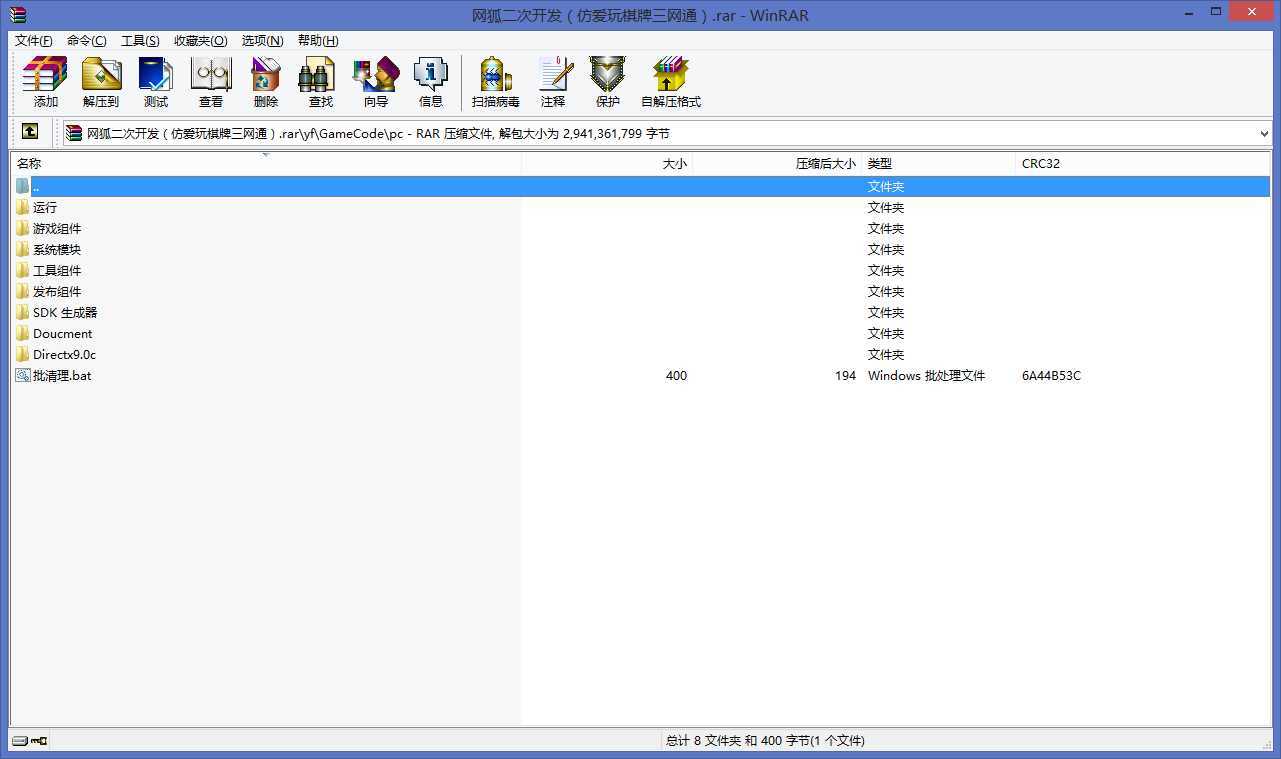The height and width of the screenshot is (759, 1281).
Task: Run the 测试 (Test) archive tool
Action: 156,81
